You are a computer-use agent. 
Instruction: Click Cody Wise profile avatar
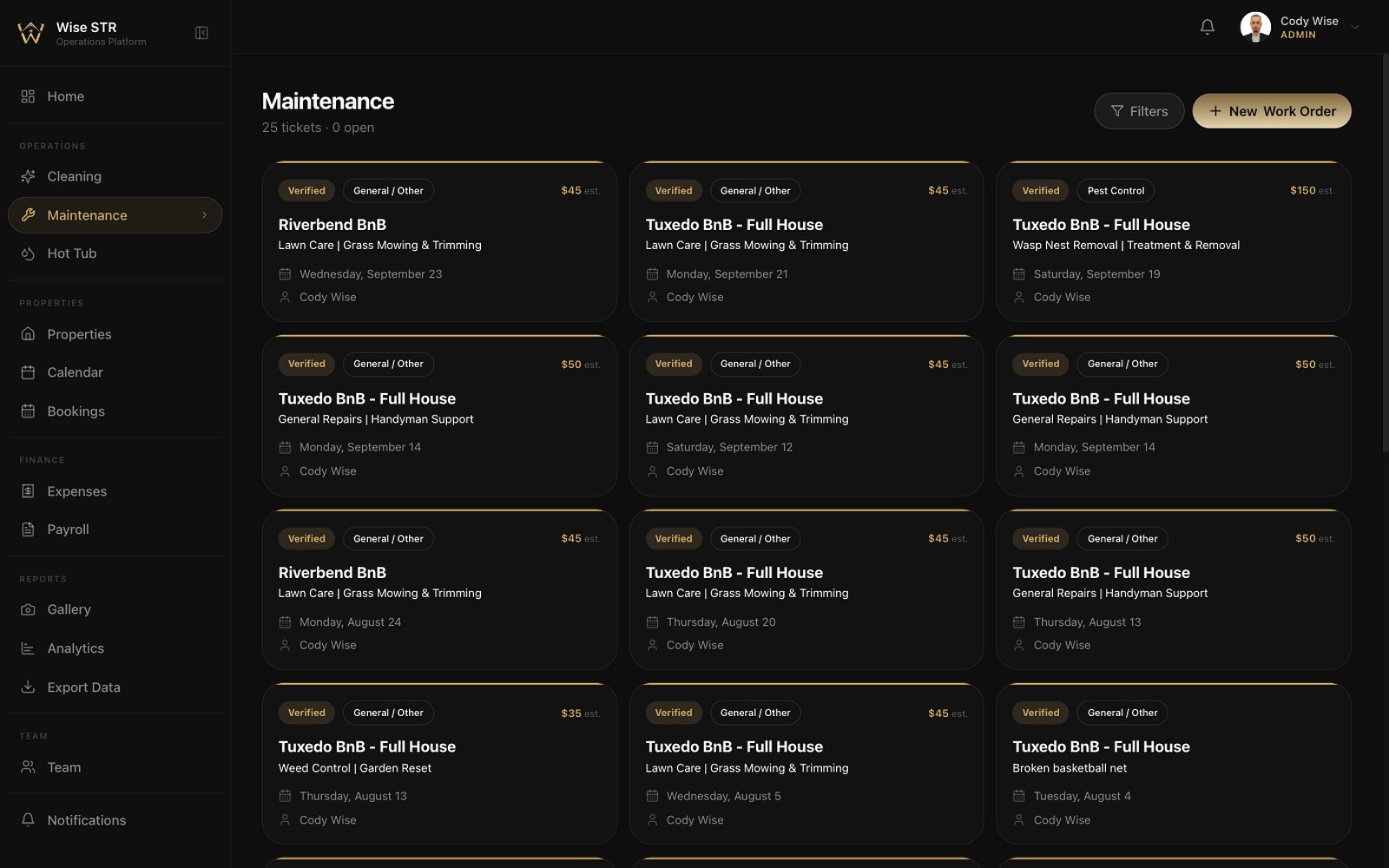[1255, 27]
